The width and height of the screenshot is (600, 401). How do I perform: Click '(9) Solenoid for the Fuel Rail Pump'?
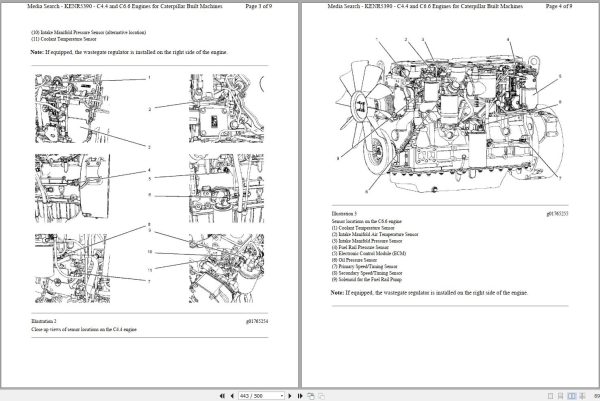coord(367,279)
